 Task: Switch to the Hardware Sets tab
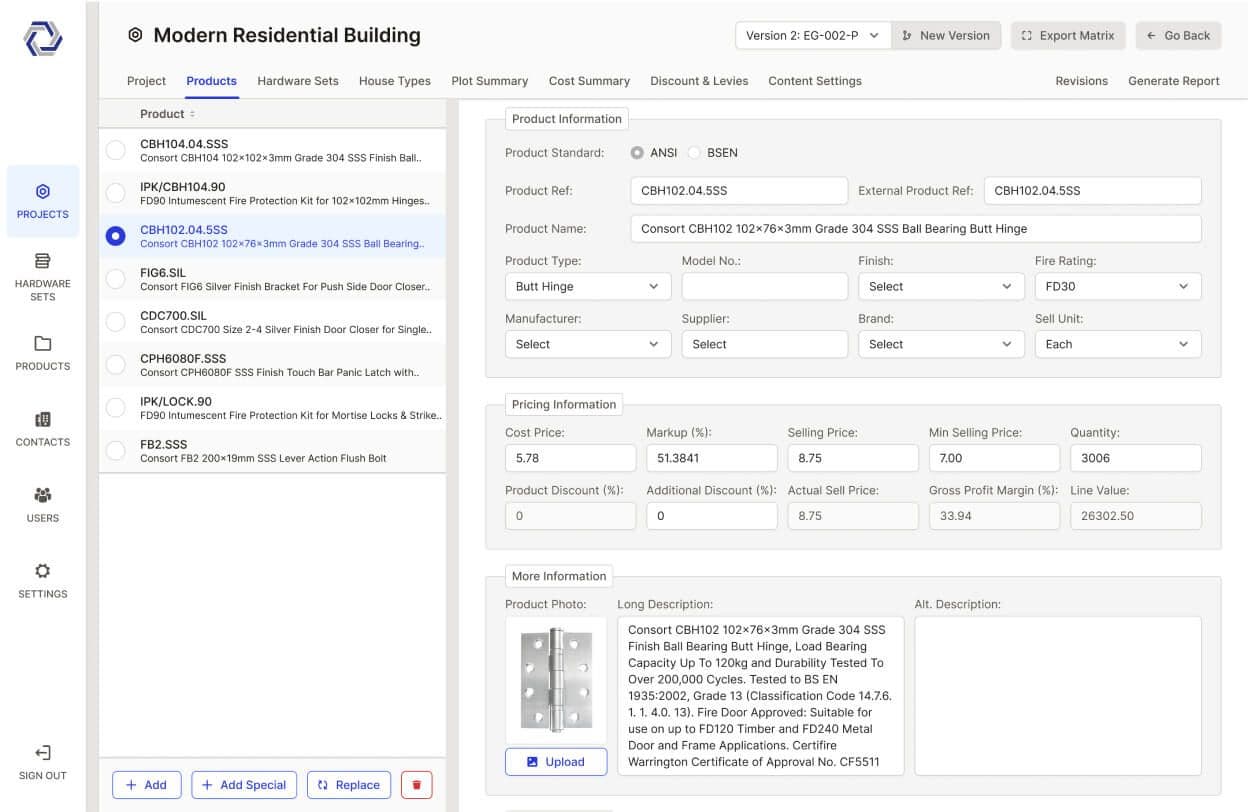pos(298,81)
